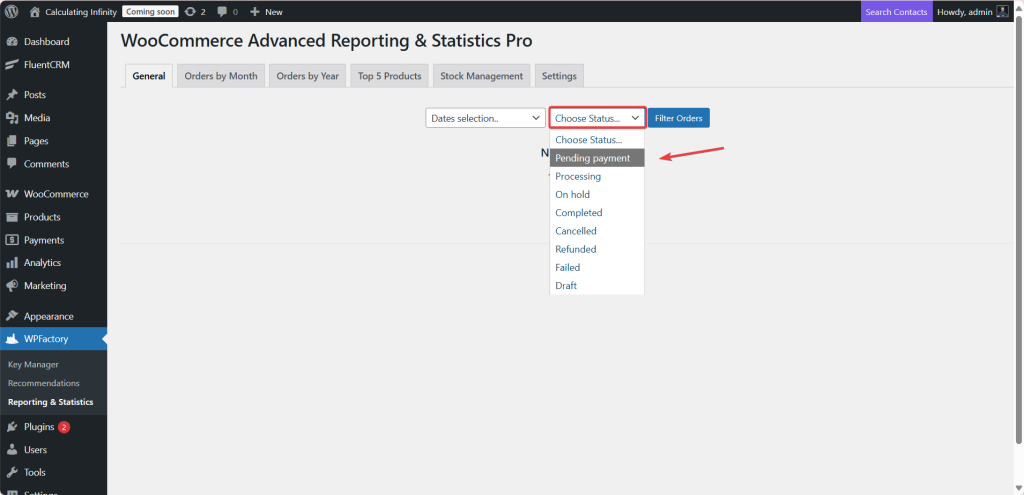1024x495 pixels.
Task: Switch to the Top 5 Products tab
Action: [x=390, y=76]
